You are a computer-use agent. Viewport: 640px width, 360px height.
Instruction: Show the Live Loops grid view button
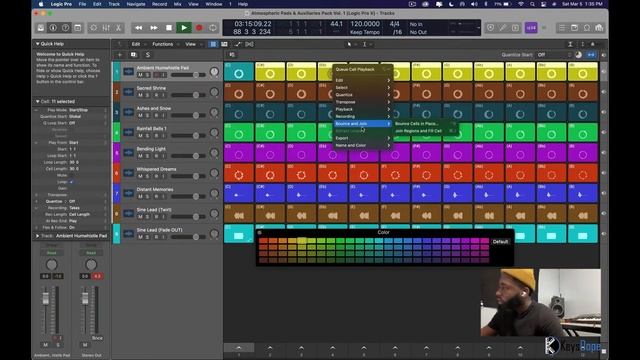click(213, 44)
